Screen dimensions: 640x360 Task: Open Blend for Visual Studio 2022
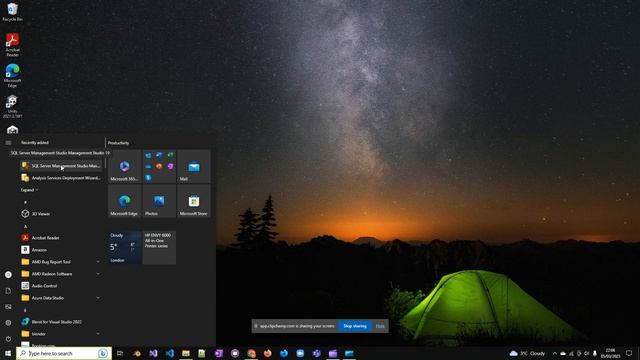coord(60,322)
